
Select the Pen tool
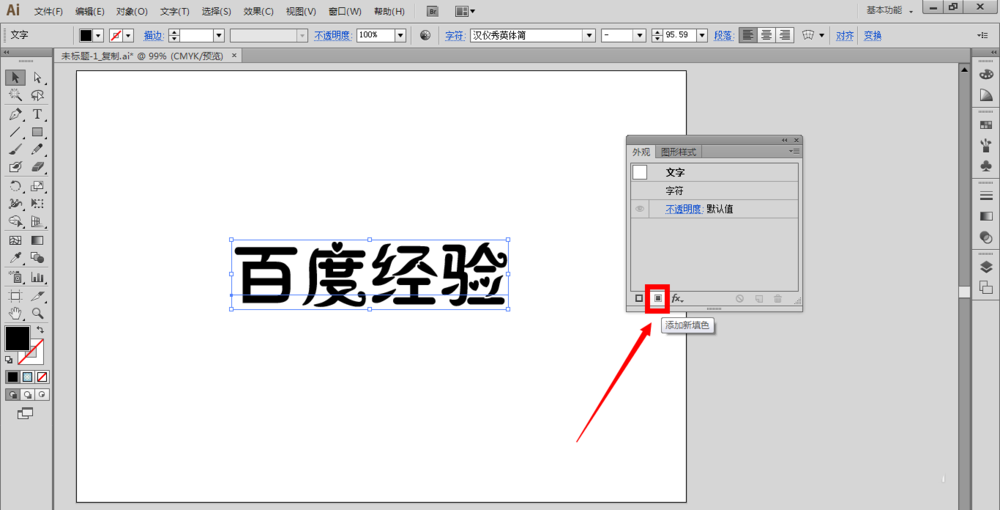15,114
